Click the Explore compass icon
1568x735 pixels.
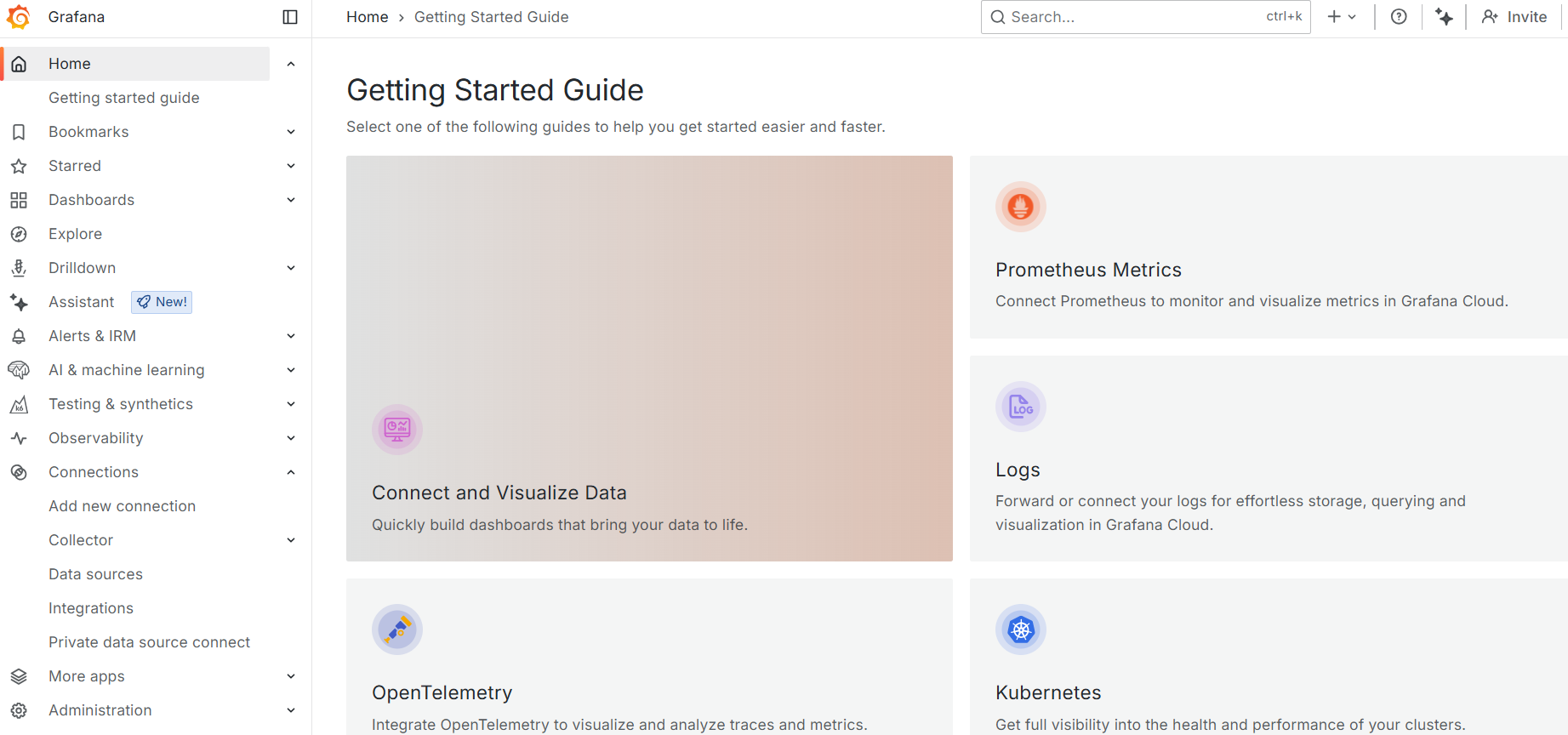point(19,234)
